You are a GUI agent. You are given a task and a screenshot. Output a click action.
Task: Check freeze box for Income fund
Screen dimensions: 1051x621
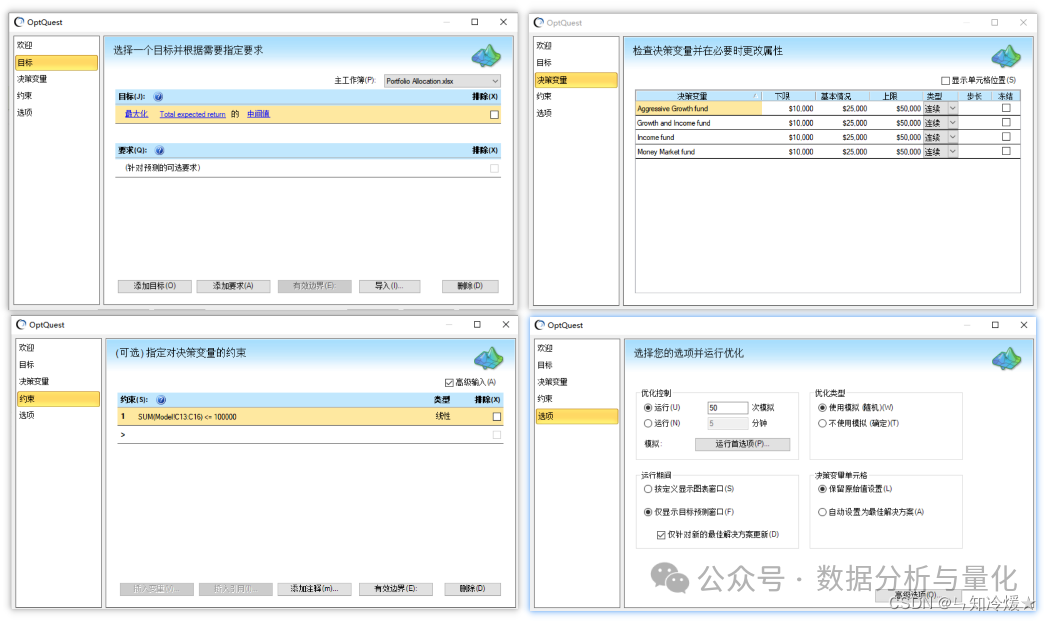coord(1006,137)
